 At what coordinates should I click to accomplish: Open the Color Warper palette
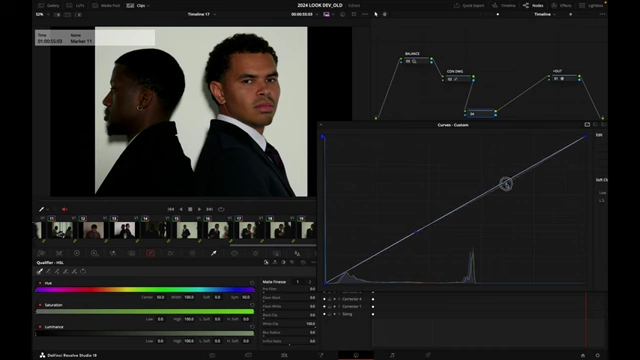click(x=171, y=253)
